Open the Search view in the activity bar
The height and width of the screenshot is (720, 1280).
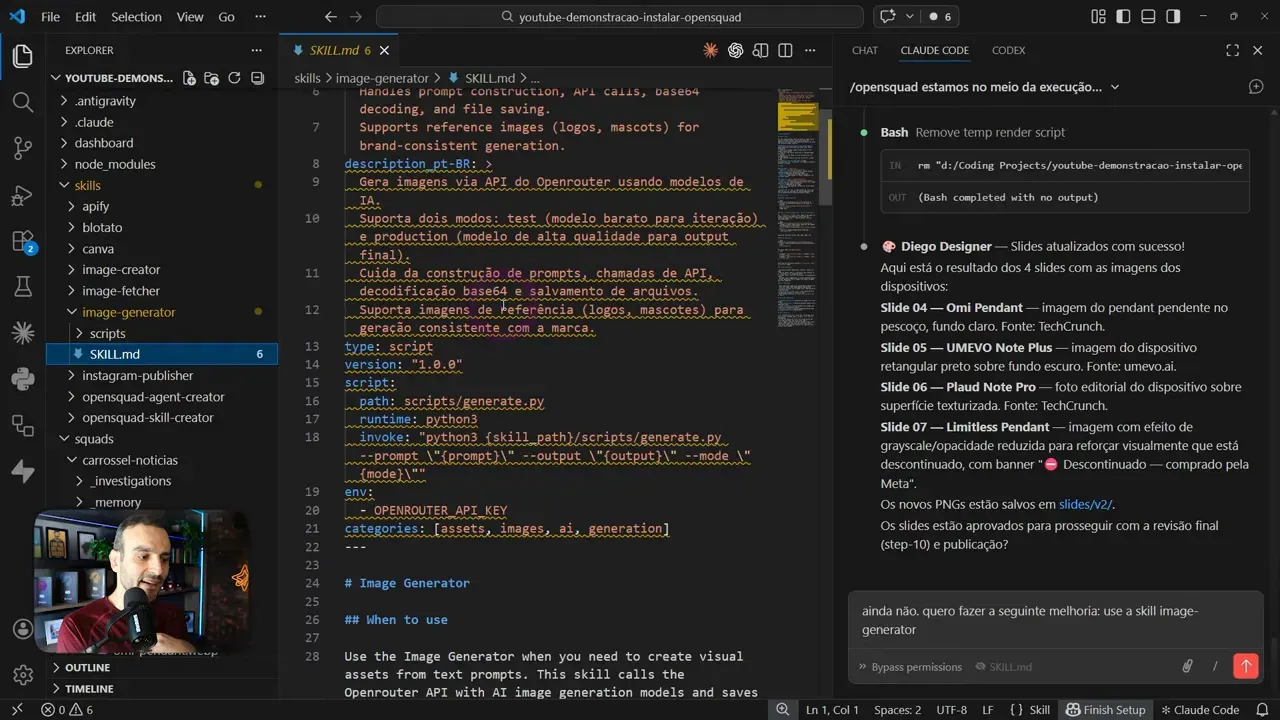22,101
